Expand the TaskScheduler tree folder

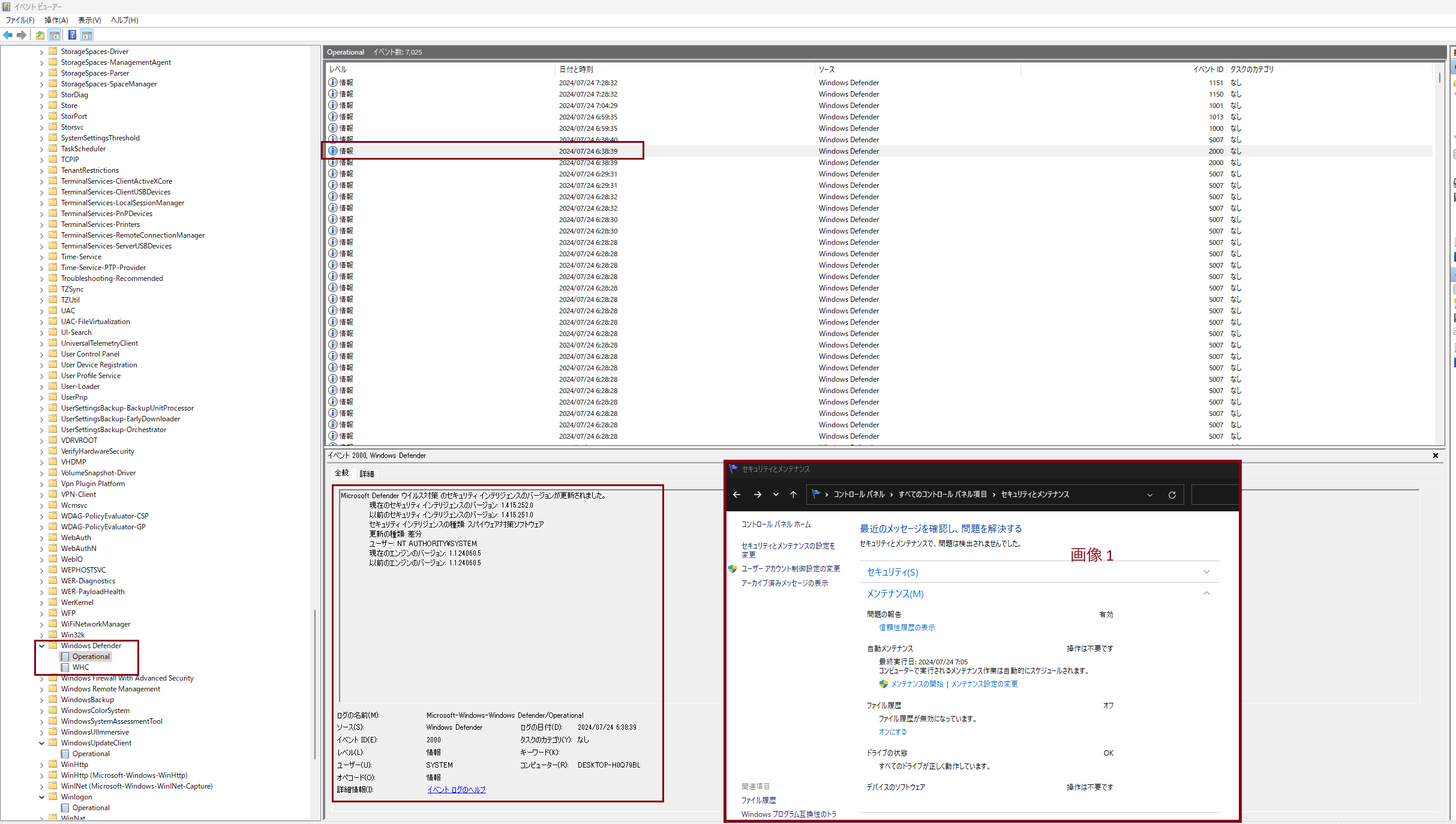click(x=42, y=149)
